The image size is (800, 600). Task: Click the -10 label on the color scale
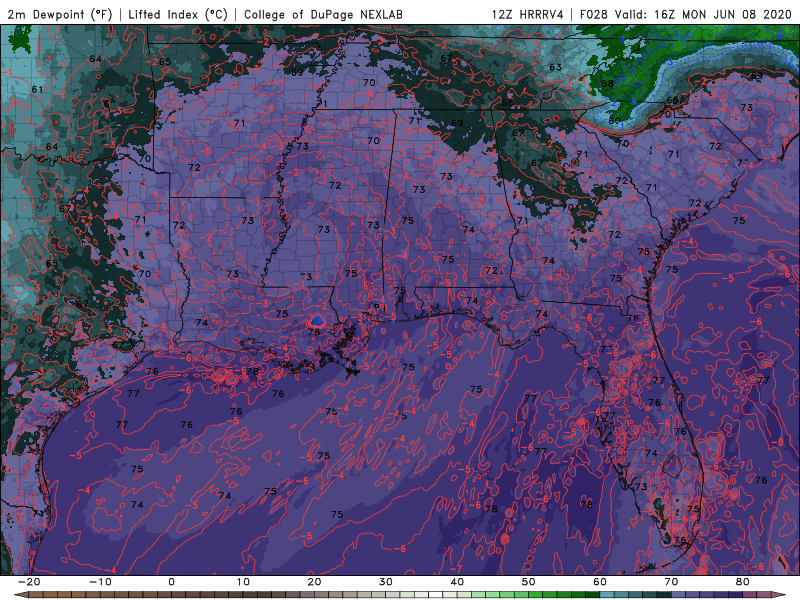coord(100,582)
